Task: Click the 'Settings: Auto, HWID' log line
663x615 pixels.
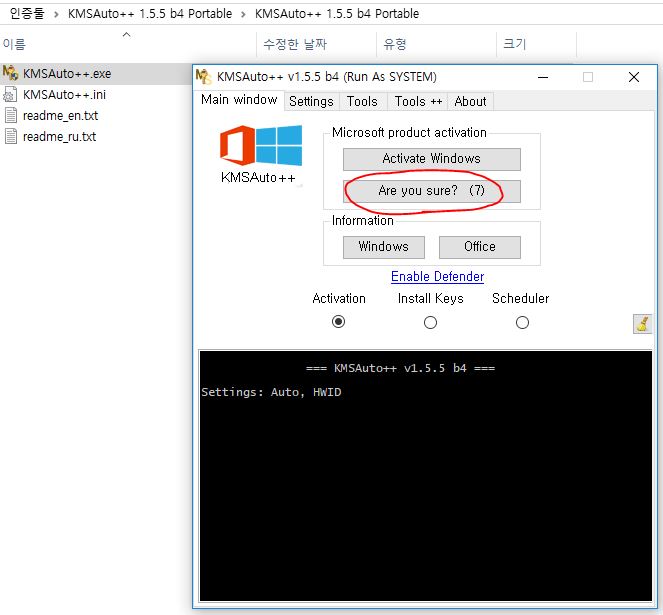Action: 271,393
